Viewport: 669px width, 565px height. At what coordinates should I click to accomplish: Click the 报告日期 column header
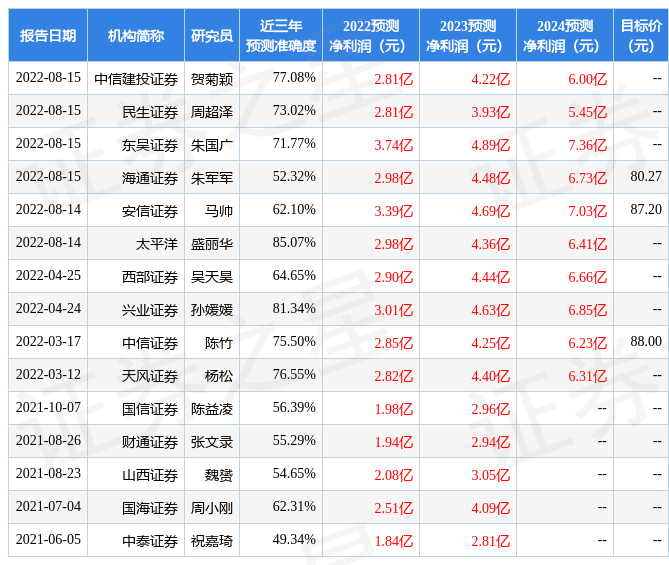(x=48, y=35)
